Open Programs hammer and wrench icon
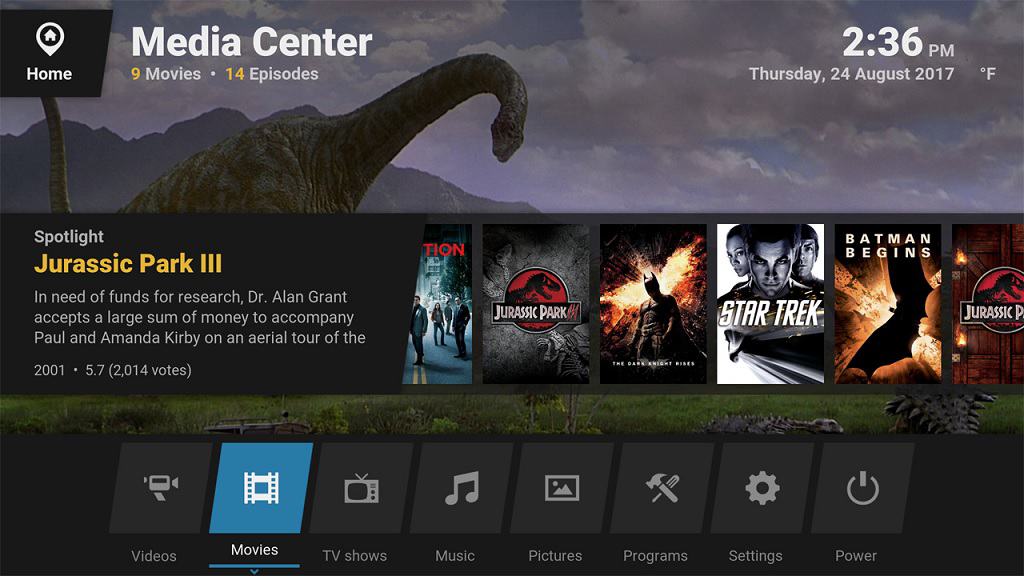The image size is (1024, 576). click(x=661, y=489)
